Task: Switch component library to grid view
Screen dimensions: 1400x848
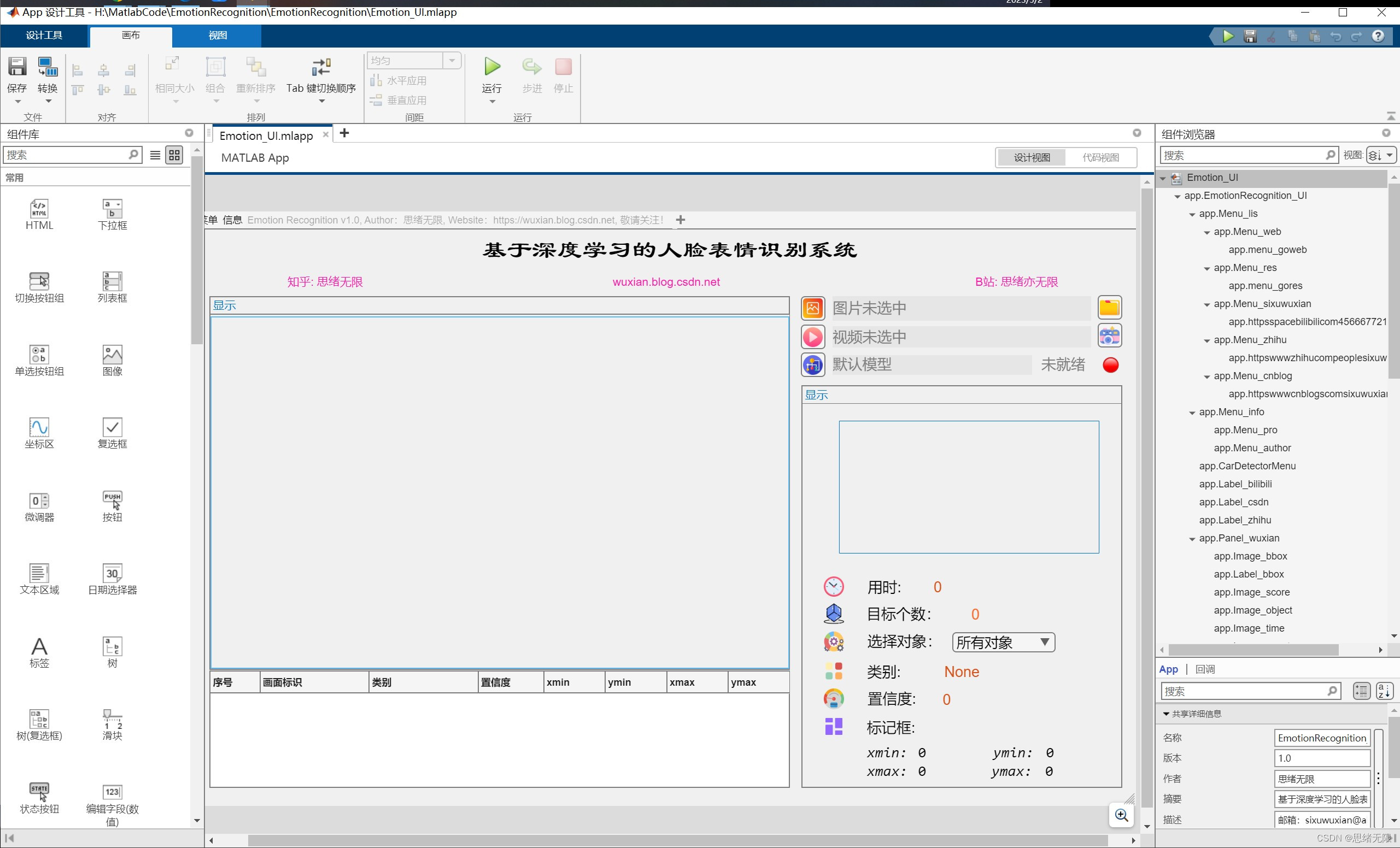Action: [x=174, y=155]
